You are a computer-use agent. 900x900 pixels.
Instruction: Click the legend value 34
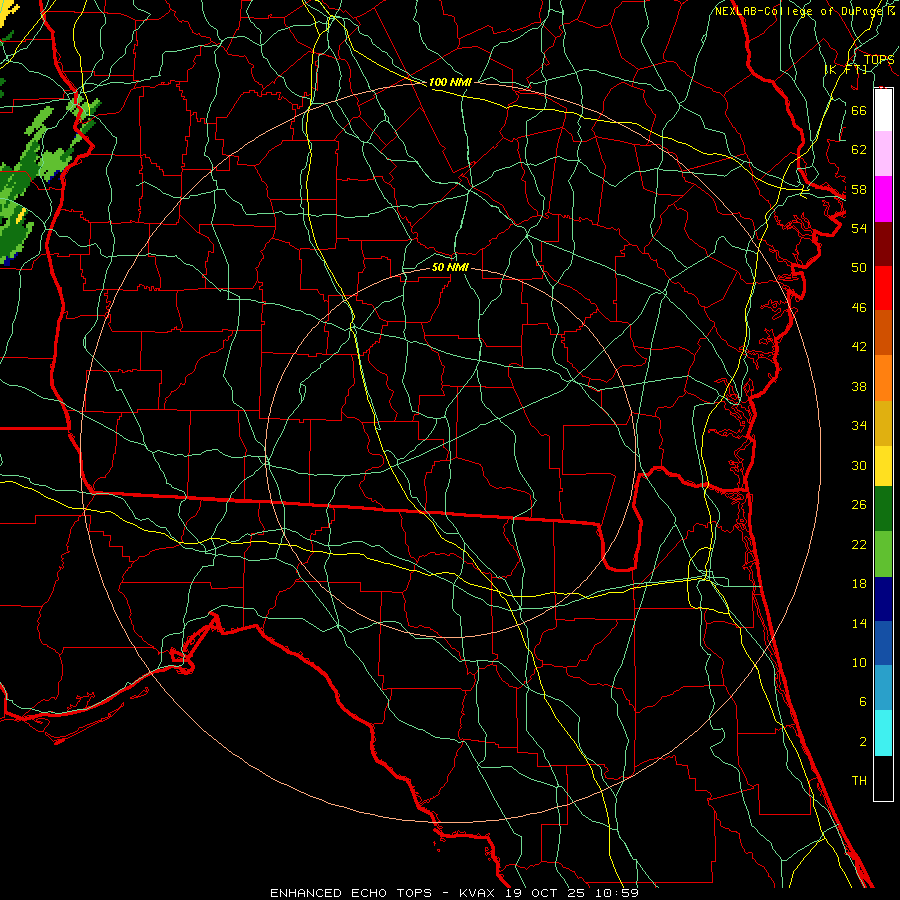pyautogui.click(x=859, y=426)
